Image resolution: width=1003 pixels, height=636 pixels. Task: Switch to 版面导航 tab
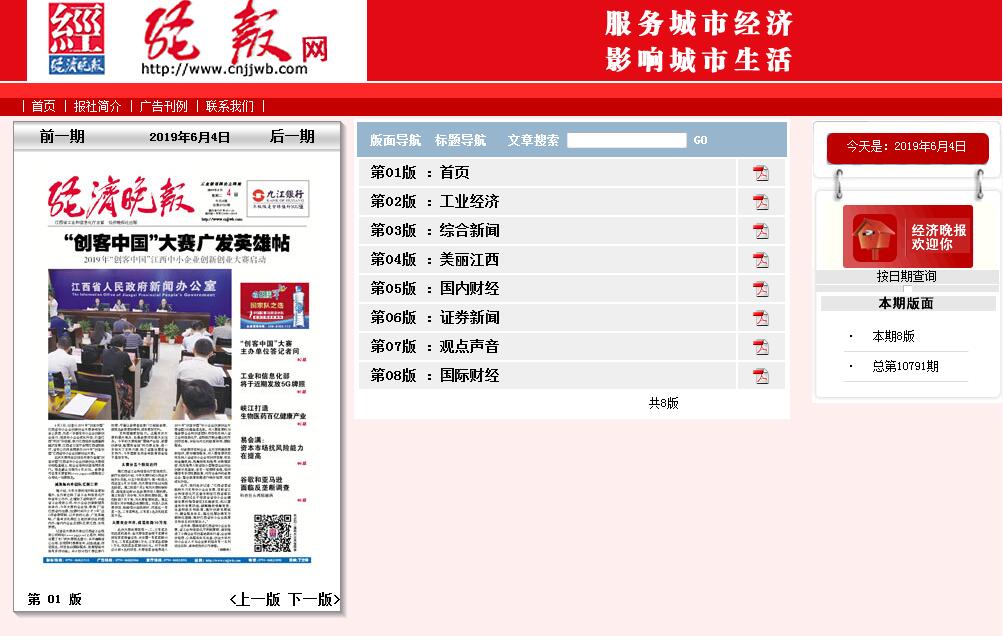[395, 140]
